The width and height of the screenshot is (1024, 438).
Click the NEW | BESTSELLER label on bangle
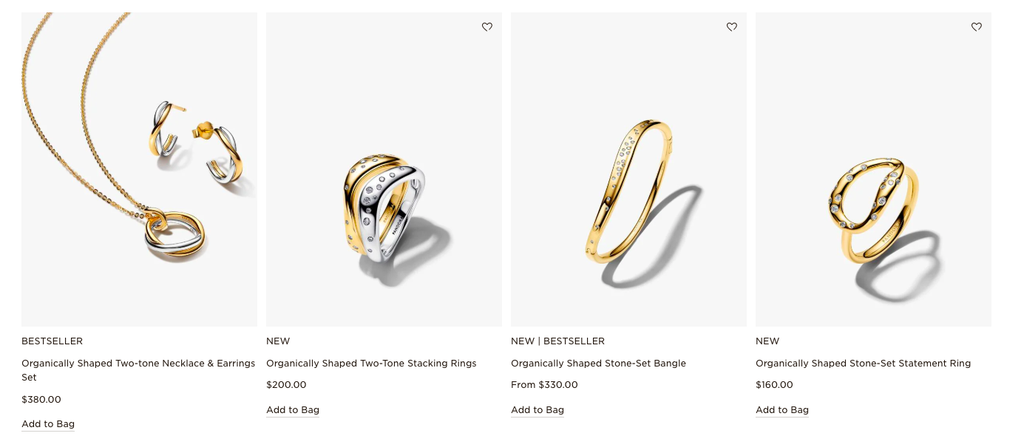point(558,341)
